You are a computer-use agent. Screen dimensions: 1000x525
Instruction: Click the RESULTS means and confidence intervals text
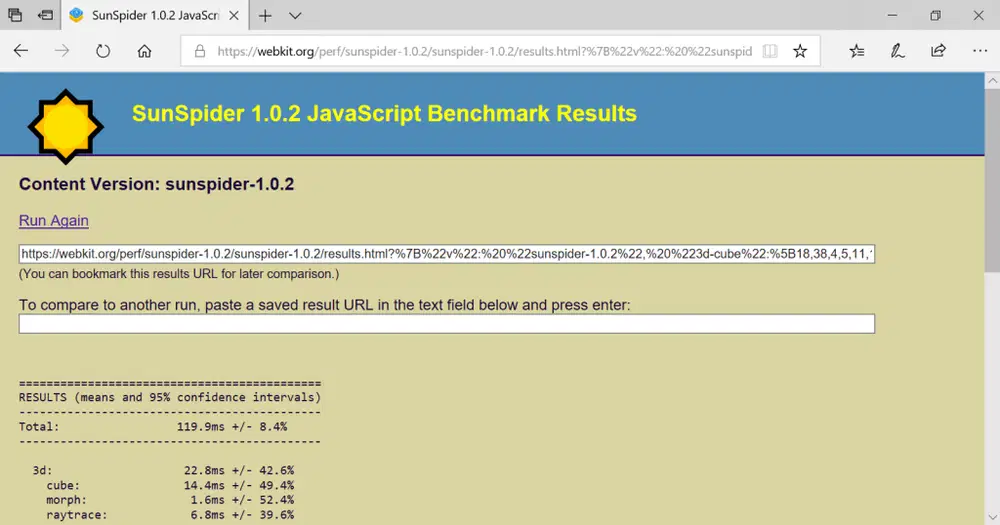tap(170, 397)
